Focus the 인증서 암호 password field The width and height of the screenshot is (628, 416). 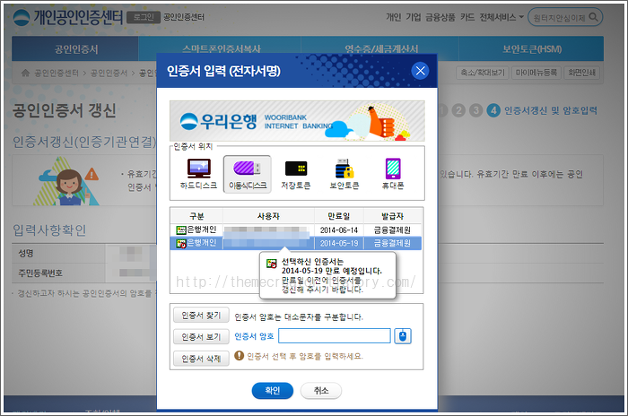[334, 336]
